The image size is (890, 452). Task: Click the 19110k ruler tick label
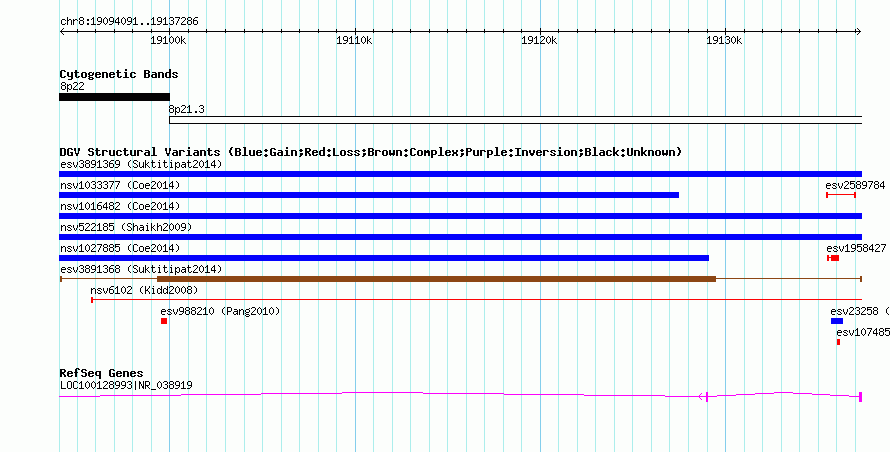coord(354,41)
